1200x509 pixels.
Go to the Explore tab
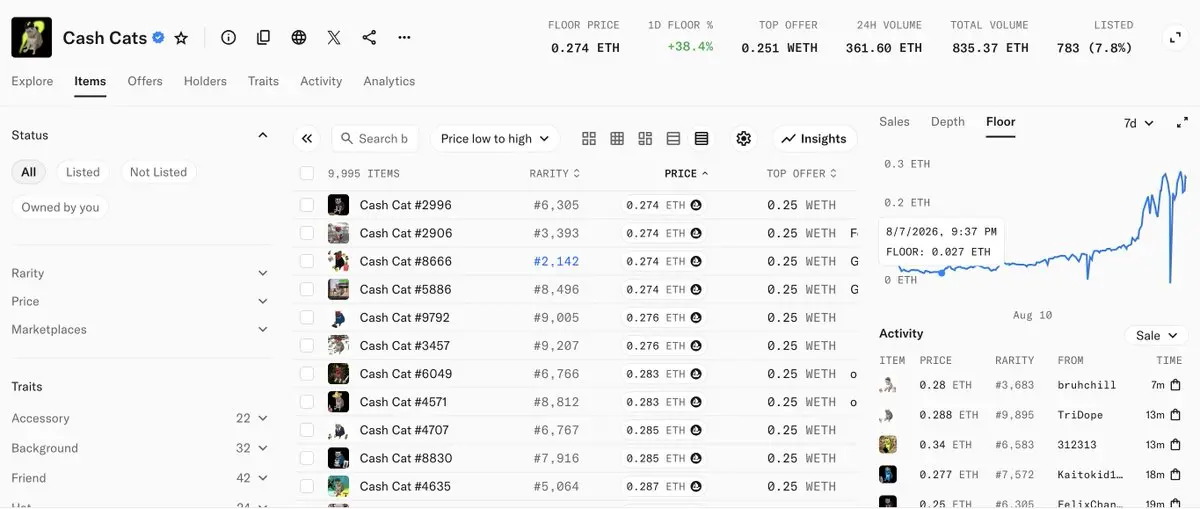point(32,81)
